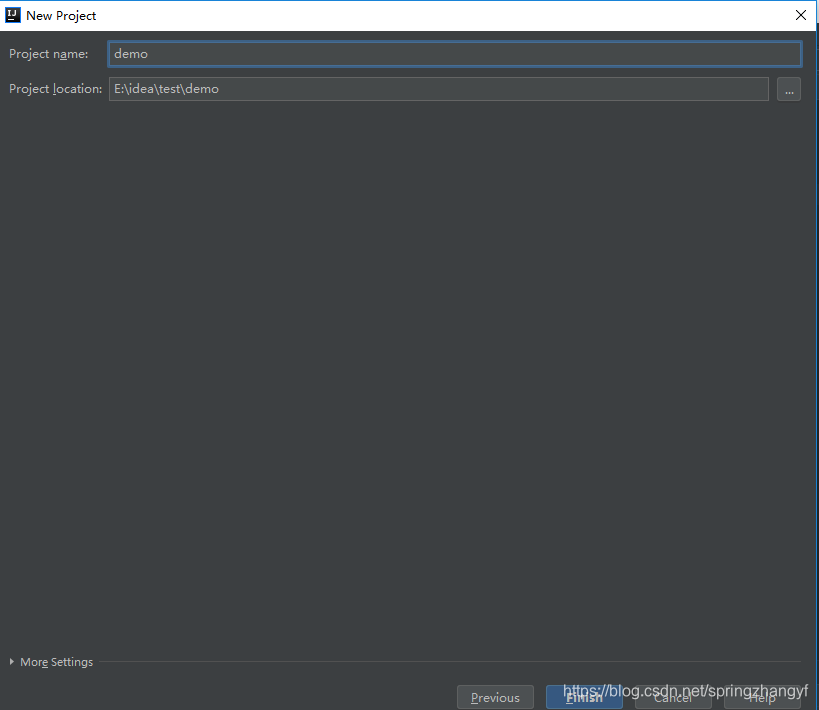Click the Project name input field
The height and width of the screenshot is (710, 819).
[x=454, y=54]
